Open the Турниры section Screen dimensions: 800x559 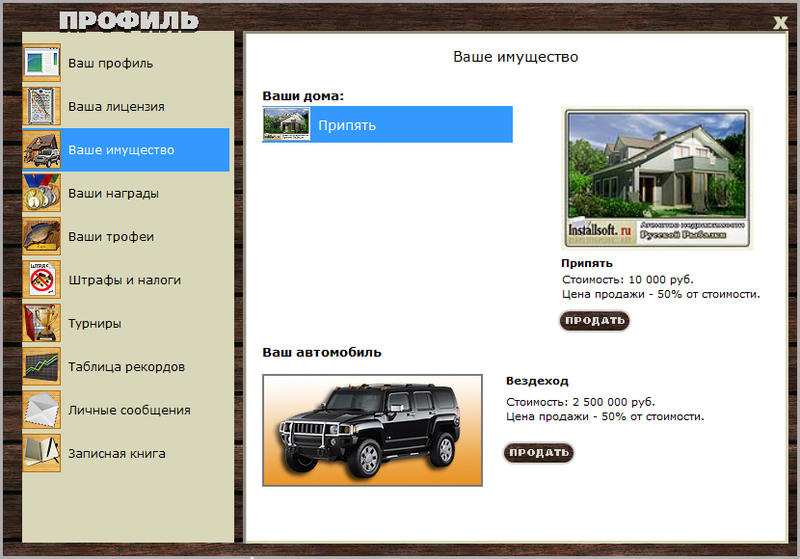pos(94,323)
